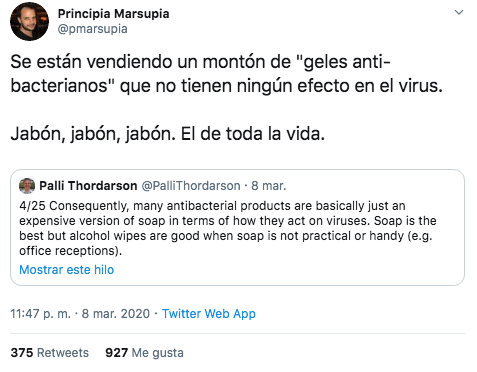Click the 8 mar. 2020 date
Screen dimensions: 477x372
pyautogui.click(x=116, y=314)
